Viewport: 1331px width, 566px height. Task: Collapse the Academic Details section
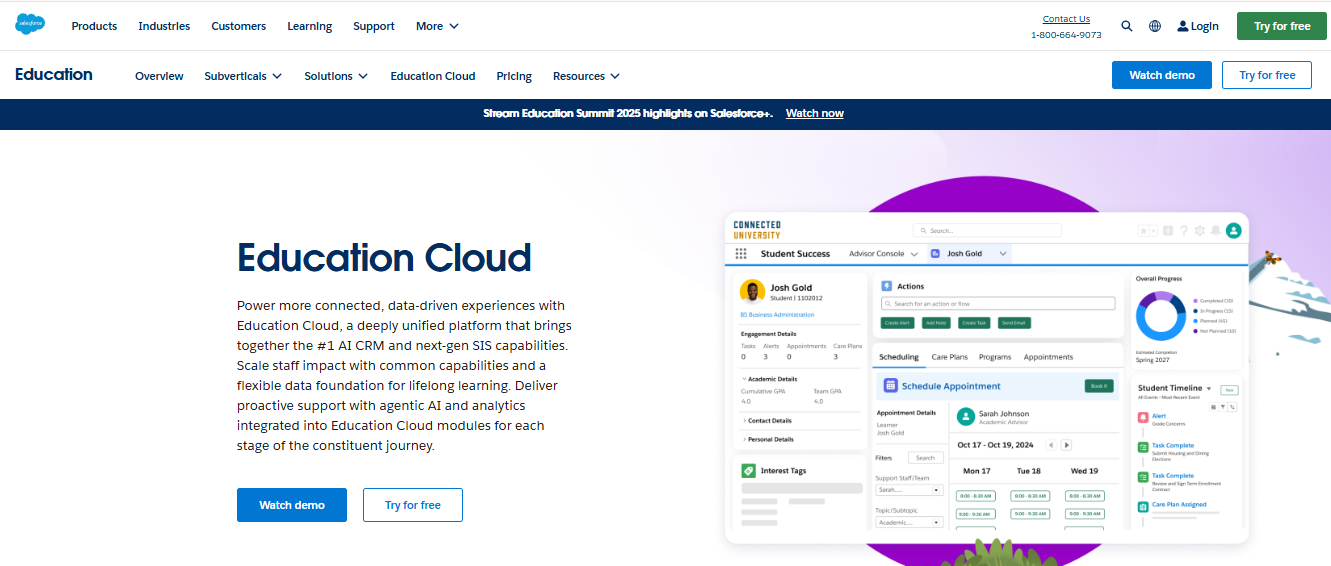(x=769, y=379)
